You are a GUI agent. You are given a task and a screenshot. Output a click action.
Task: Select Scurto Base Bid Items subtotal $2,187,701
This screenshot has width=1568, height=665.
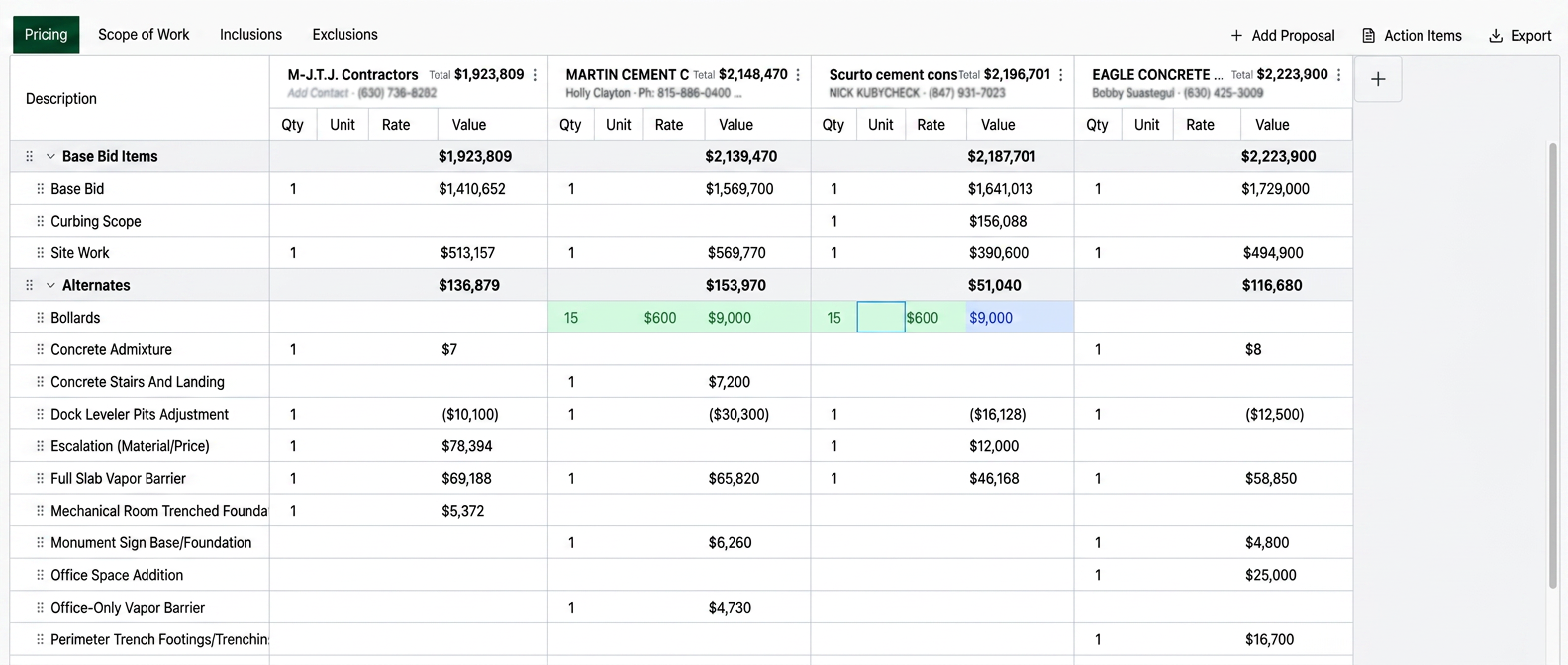pyautogui.click(x=1002, y=156)
